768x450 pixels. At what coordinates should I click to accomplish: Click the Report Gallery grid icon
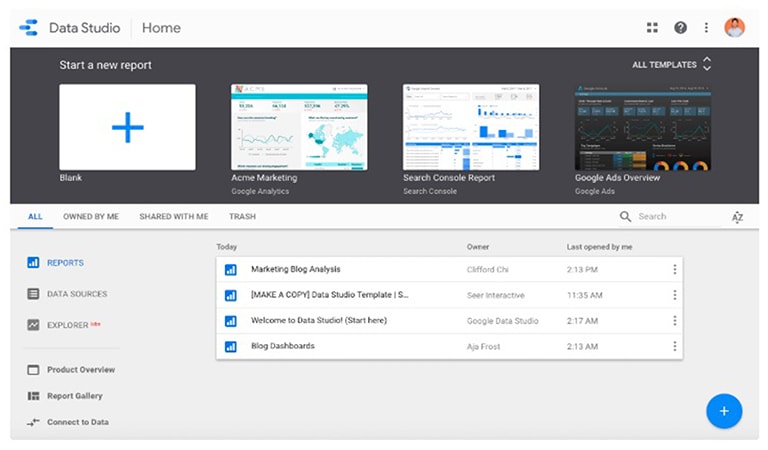click(x=33, y=396)
